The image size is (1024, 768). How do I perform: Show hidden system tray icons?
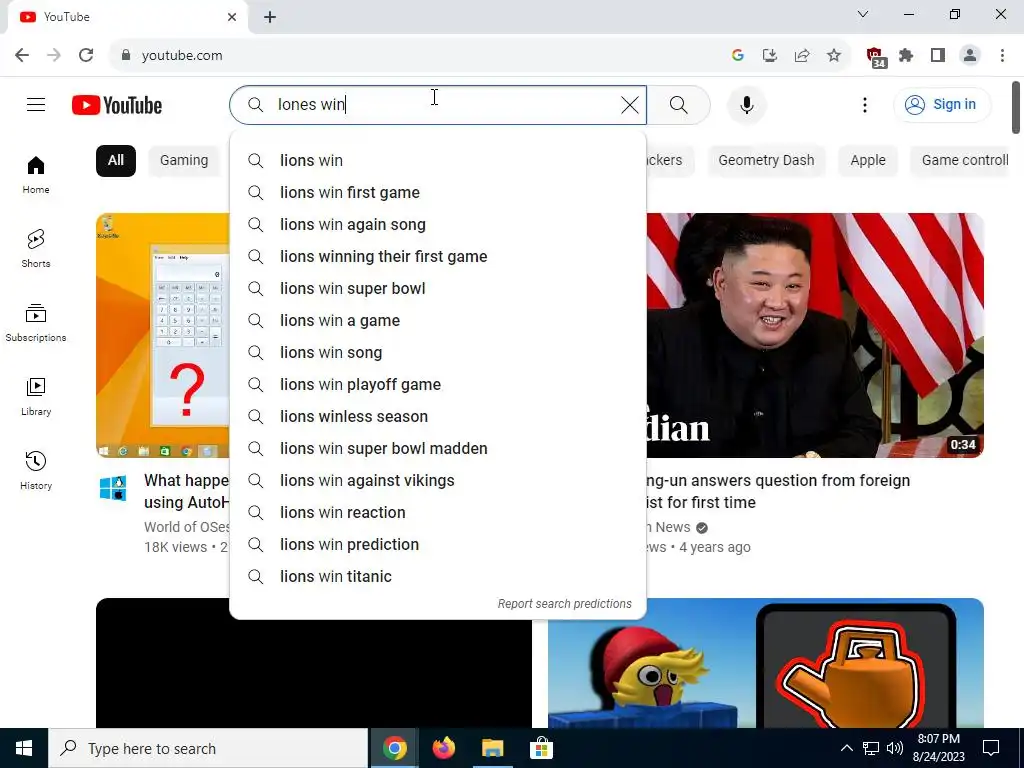point(846,748)
